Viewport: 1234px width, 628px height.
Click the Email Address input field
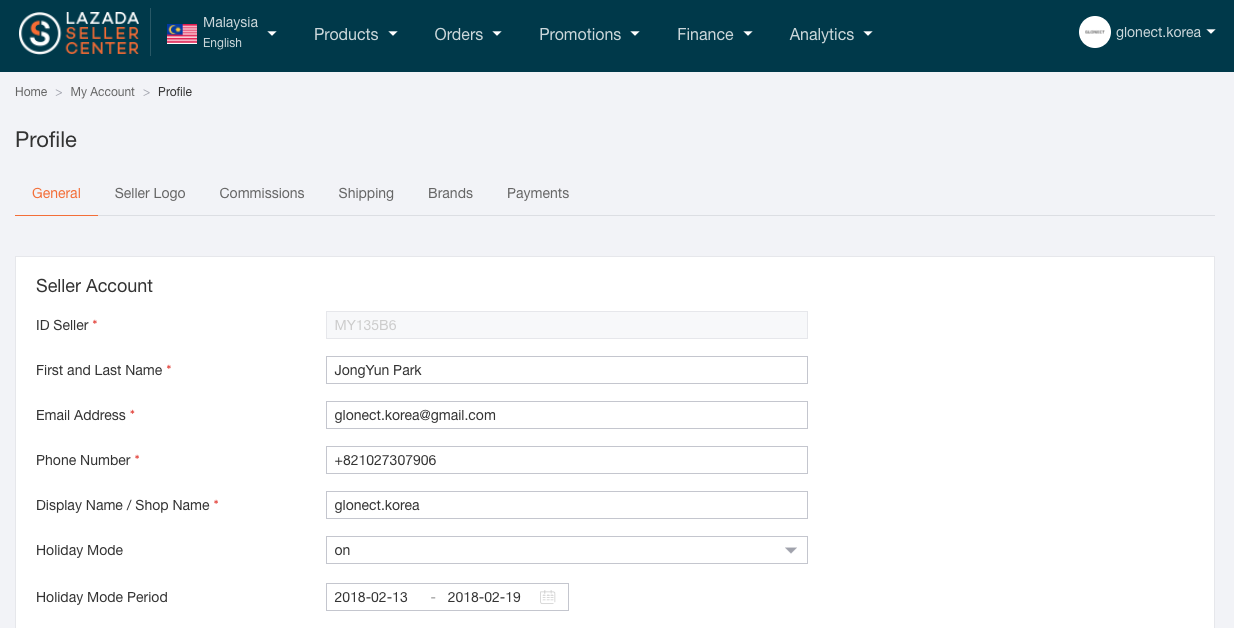567,415
